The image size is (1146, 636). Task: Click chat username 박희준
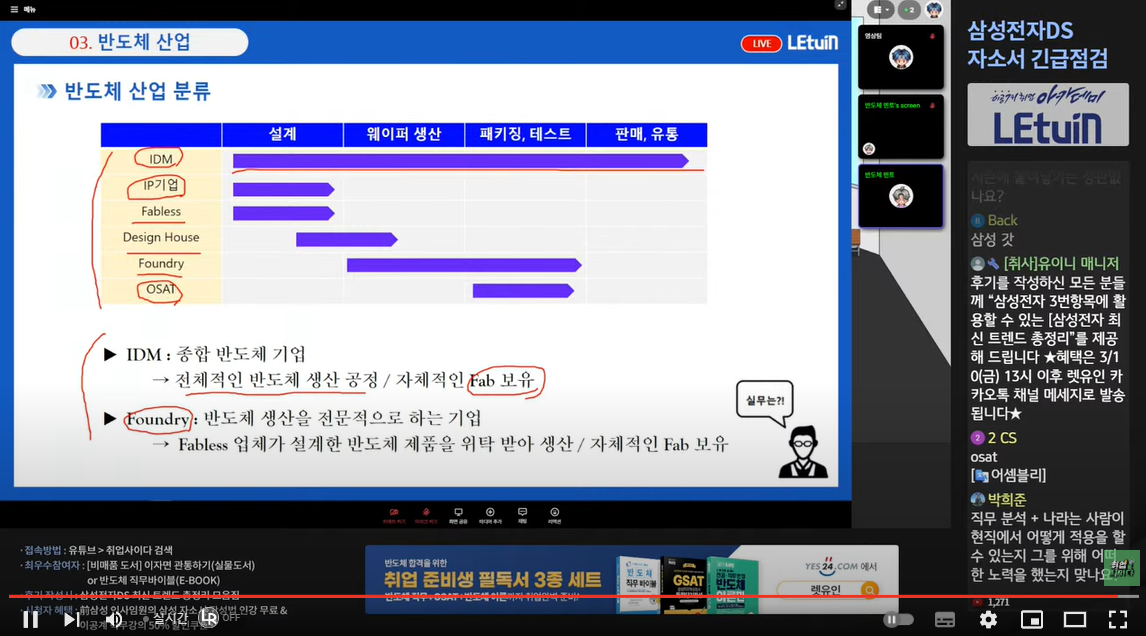tap(1006, 499)
